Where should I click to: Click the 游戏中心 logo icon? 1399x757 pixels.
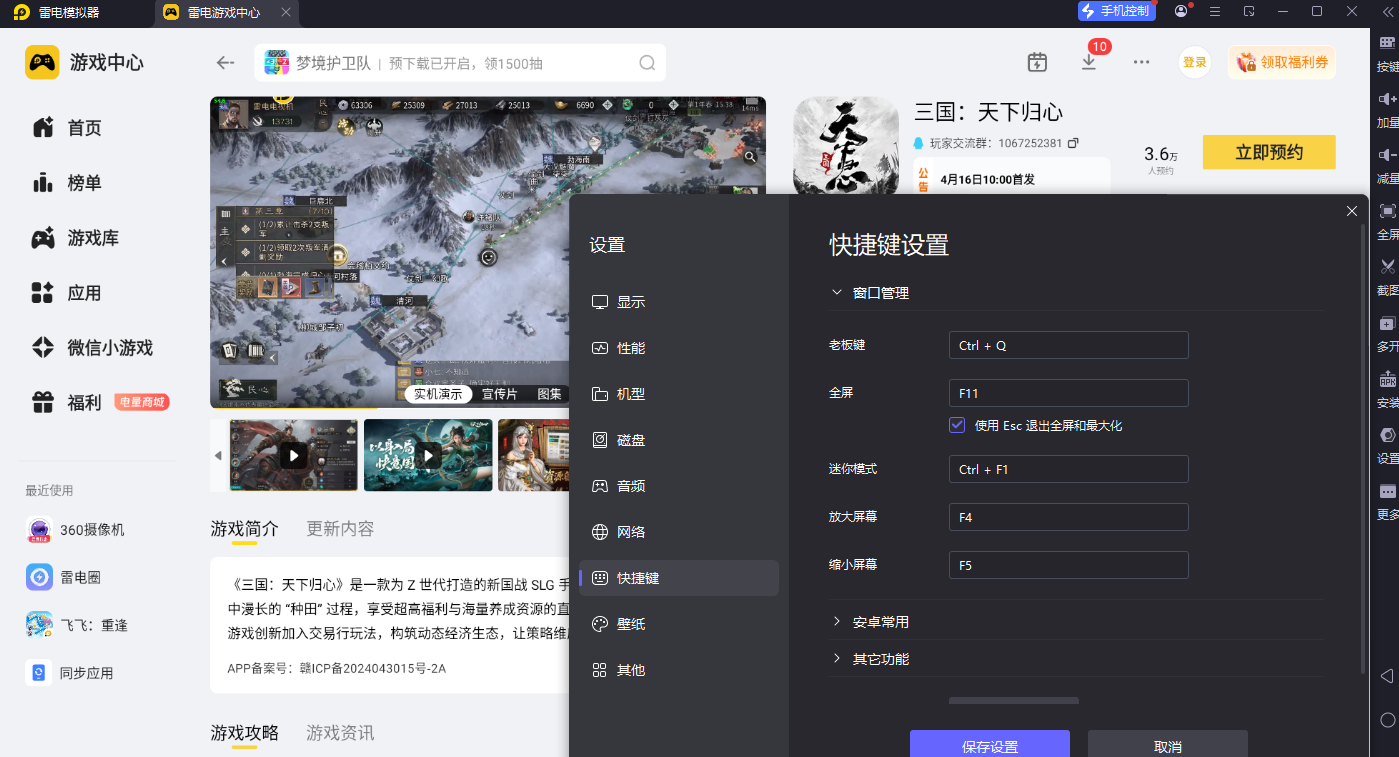pos(42,62)
